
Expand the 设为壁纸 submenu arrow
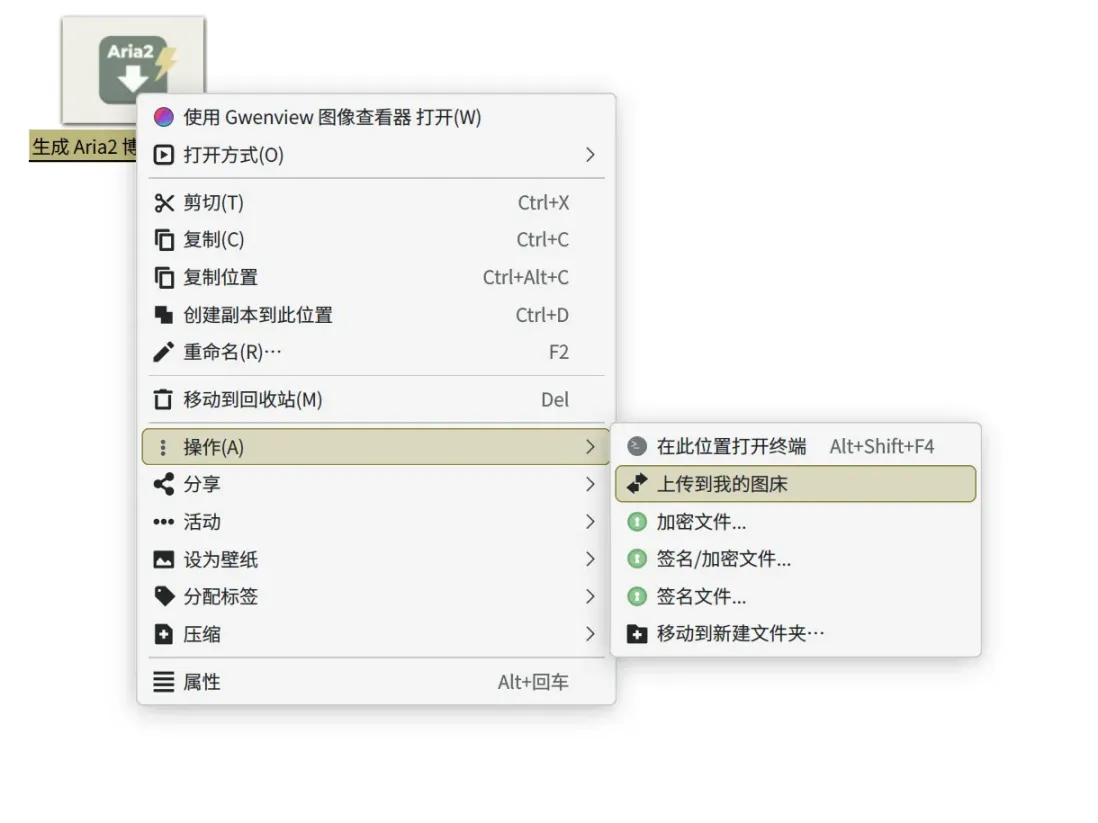(590, 560)
